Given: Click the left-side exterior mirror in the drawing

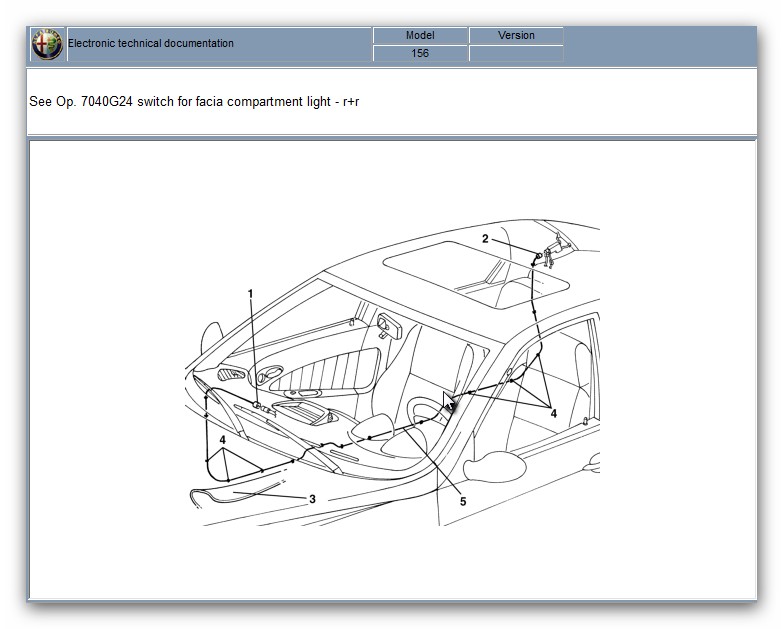Looking at the screenshot, I should [212, 335].
